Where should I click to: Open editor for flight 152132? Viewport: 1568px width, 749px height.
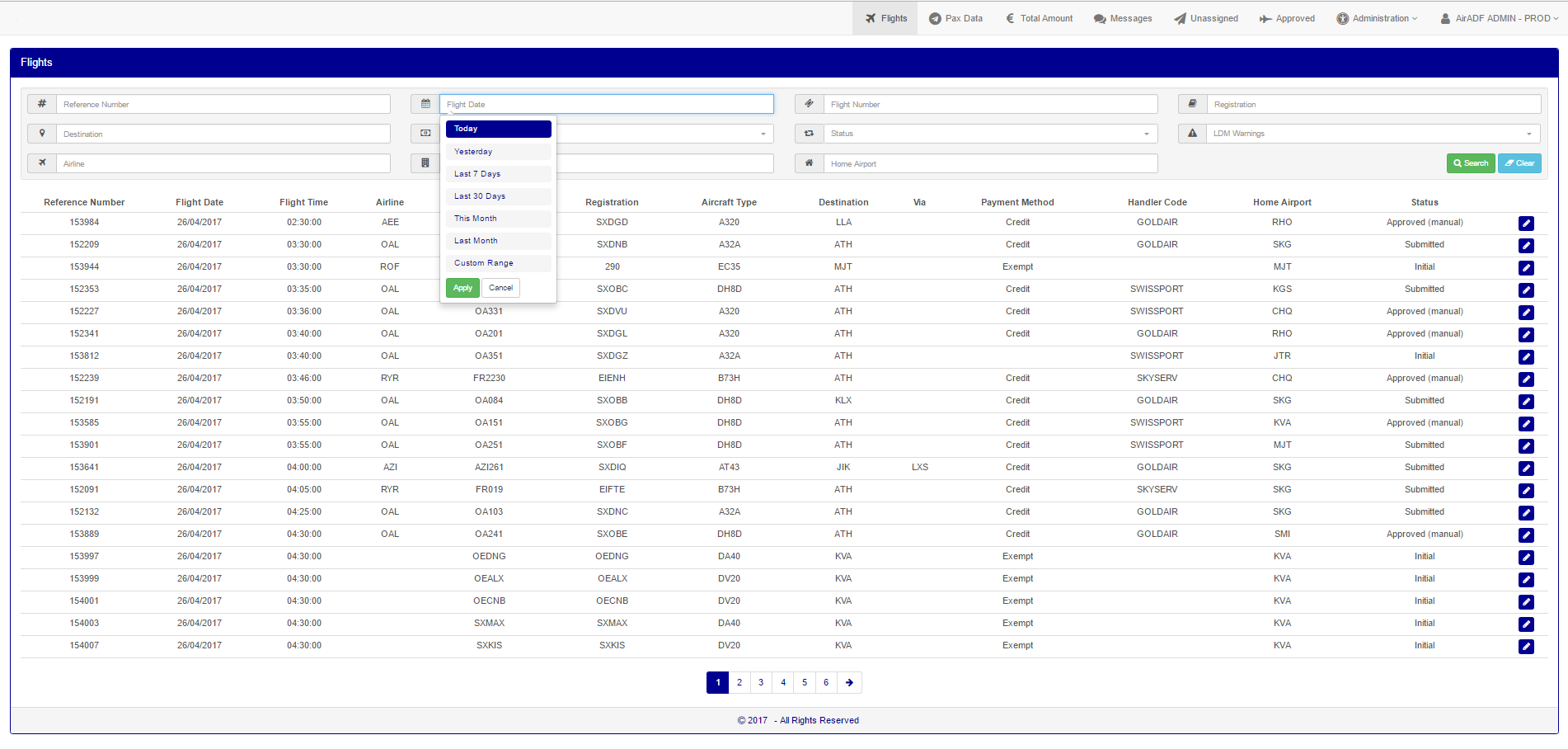point(1526,513)
